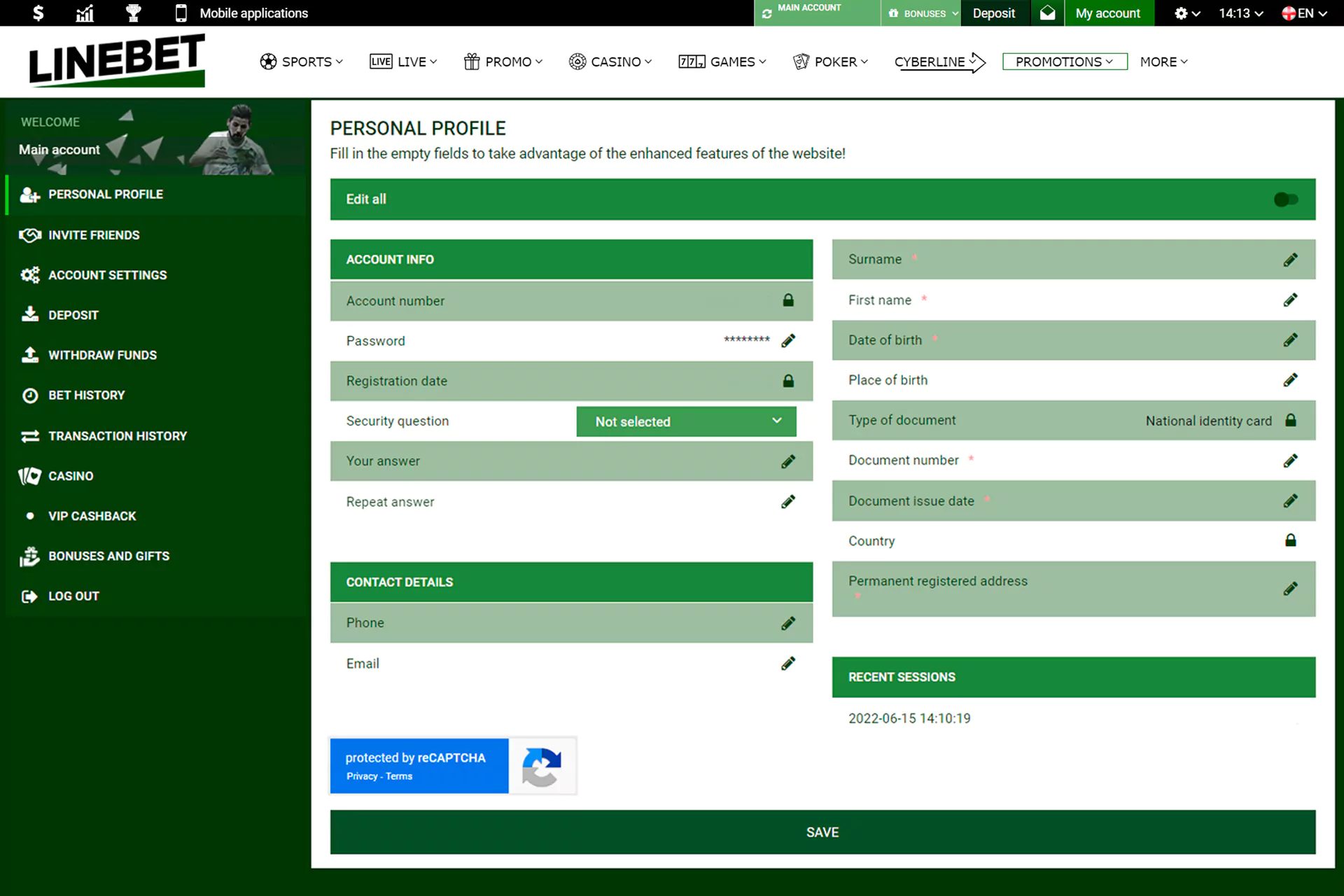Click the reCAPTCHA Terms link

[x=399, y=776]
